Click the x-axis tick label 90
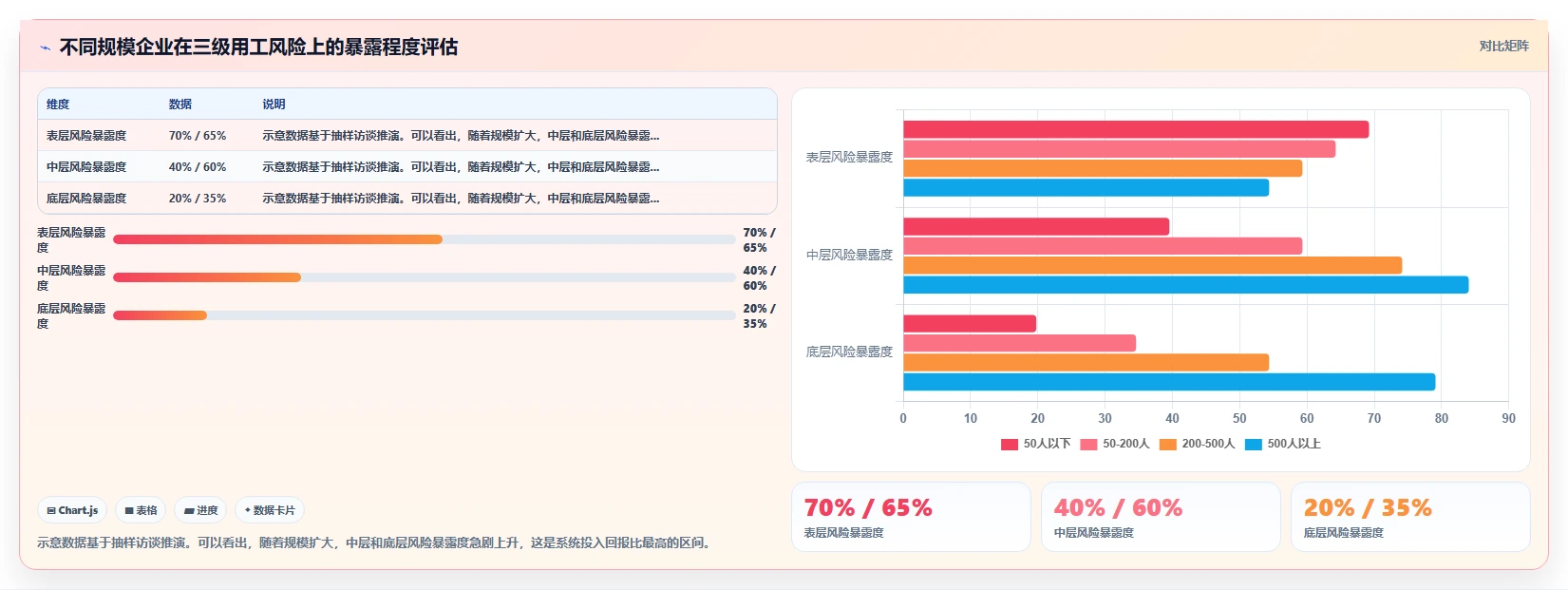 (1508, 419)
